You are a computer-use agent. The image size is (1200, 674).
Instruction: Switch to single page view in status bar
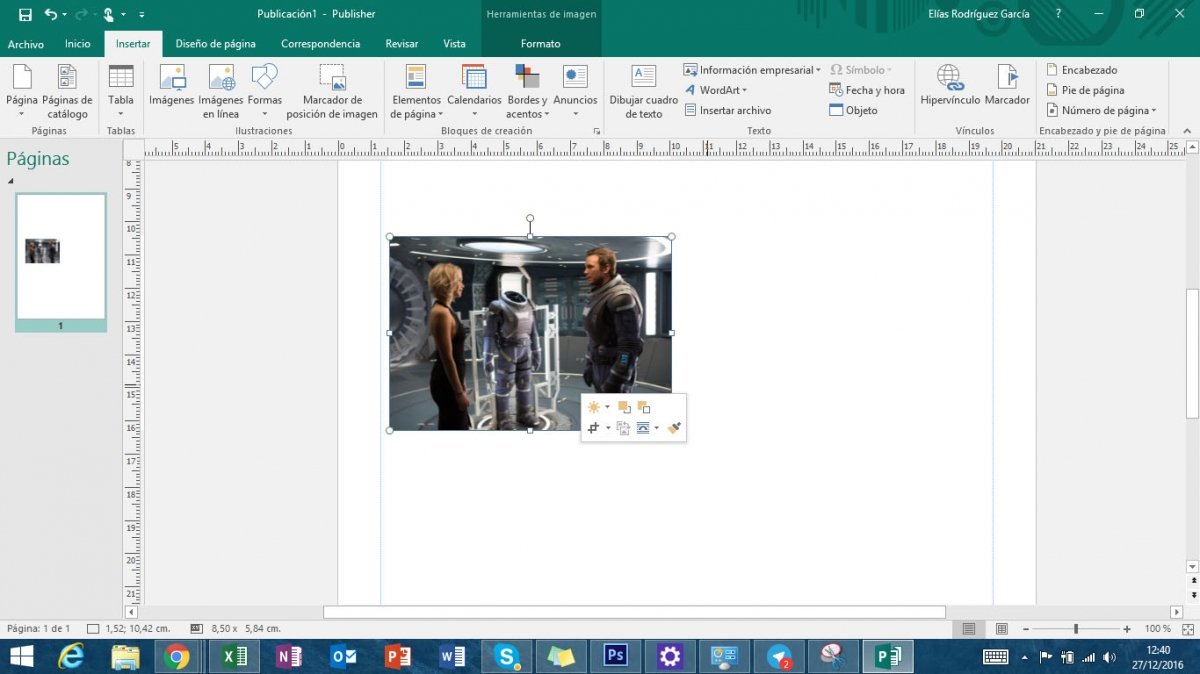point(968,629)
